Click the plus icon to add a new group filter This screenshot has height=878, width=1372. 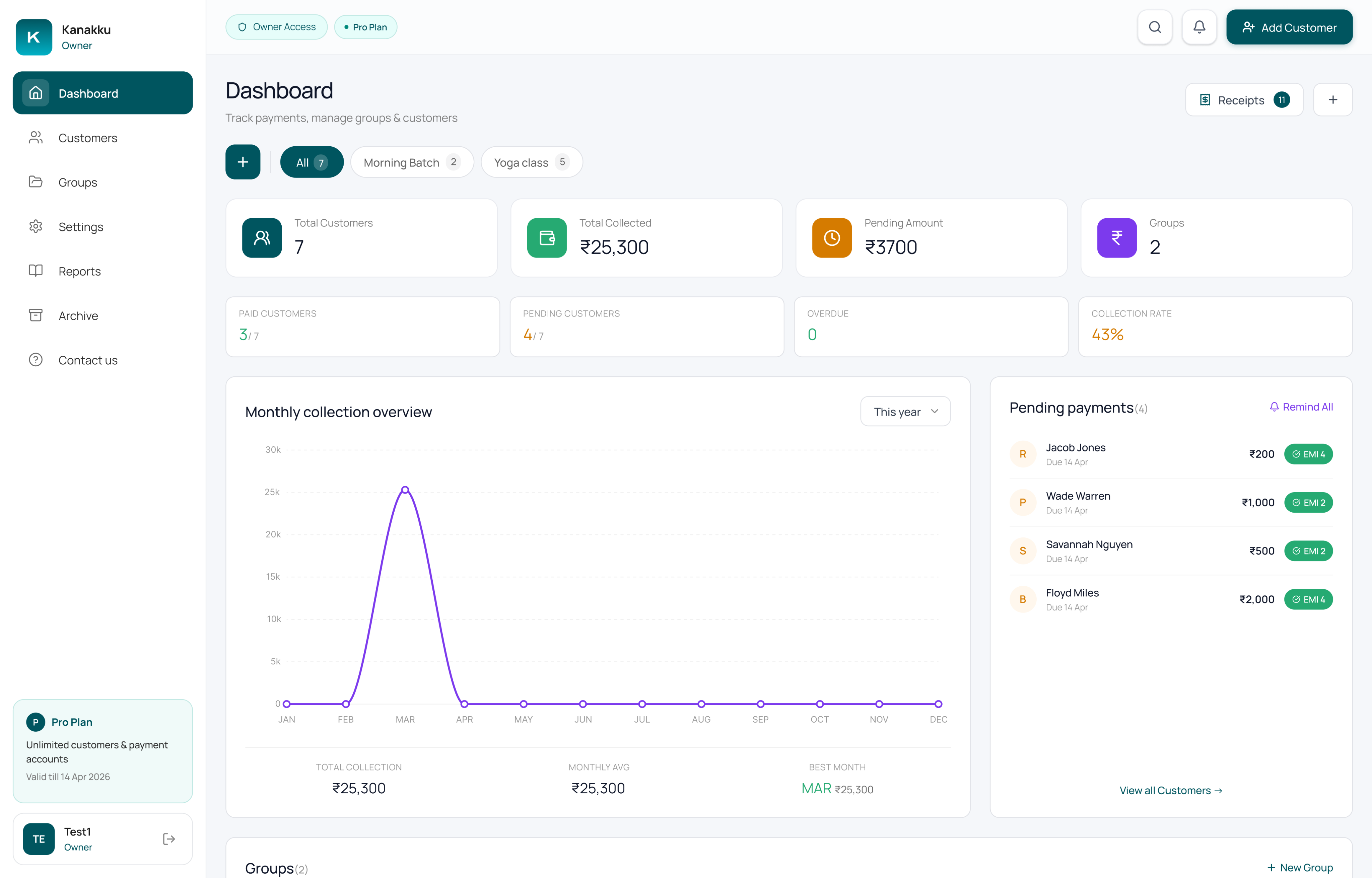click(x=243, y=162)
